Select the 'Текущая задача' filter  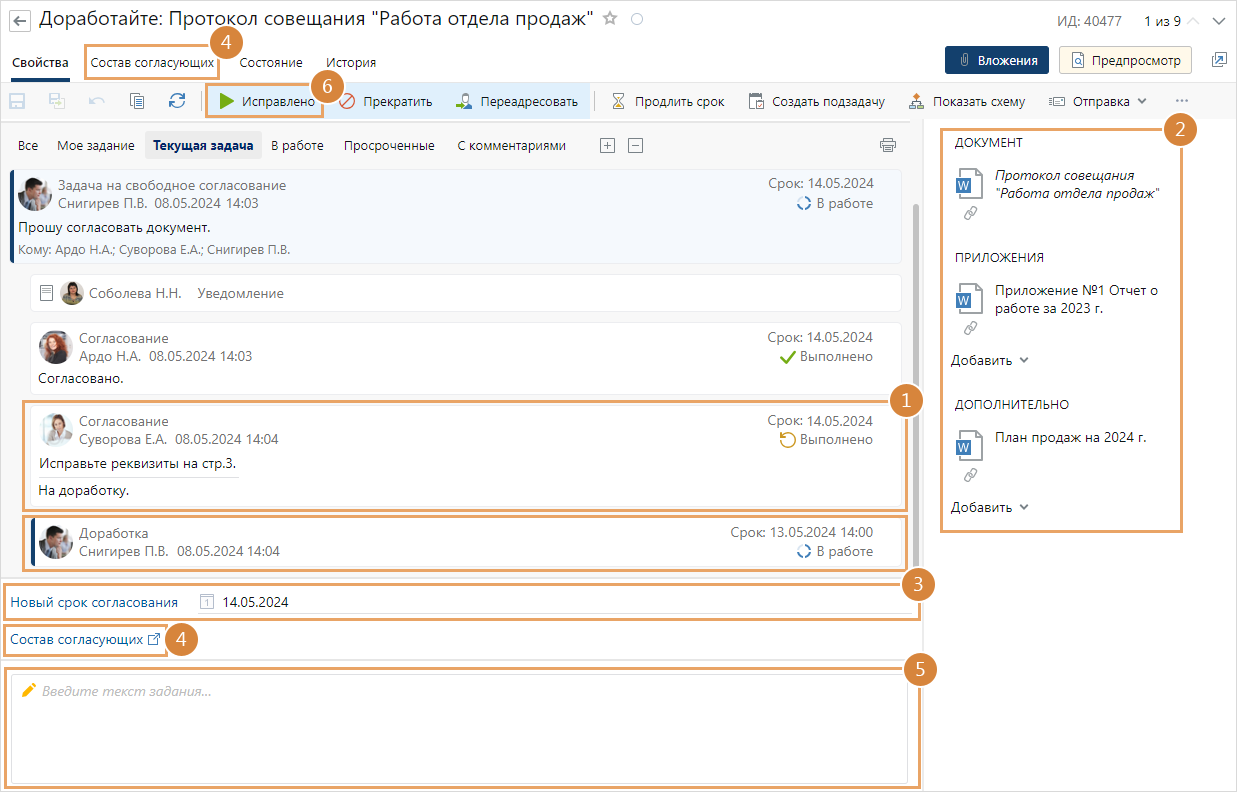tap(203, 146)
